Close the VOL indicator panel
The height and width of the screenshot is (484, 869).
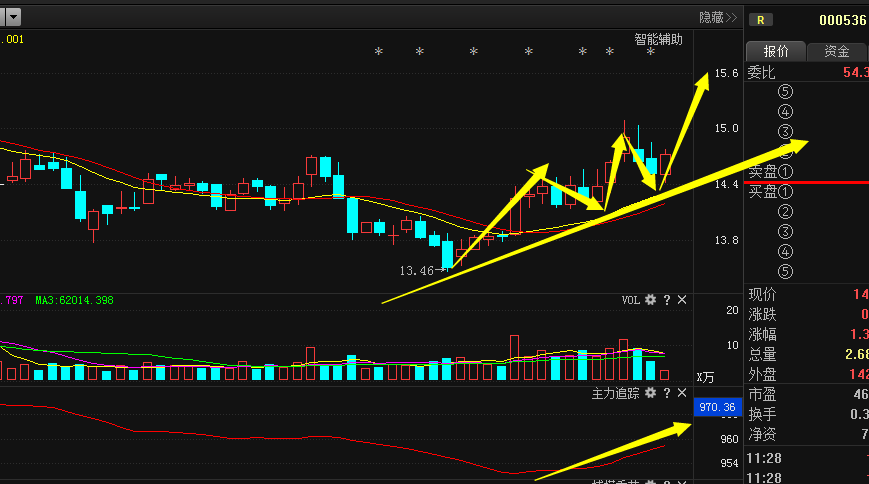[682, 300]
